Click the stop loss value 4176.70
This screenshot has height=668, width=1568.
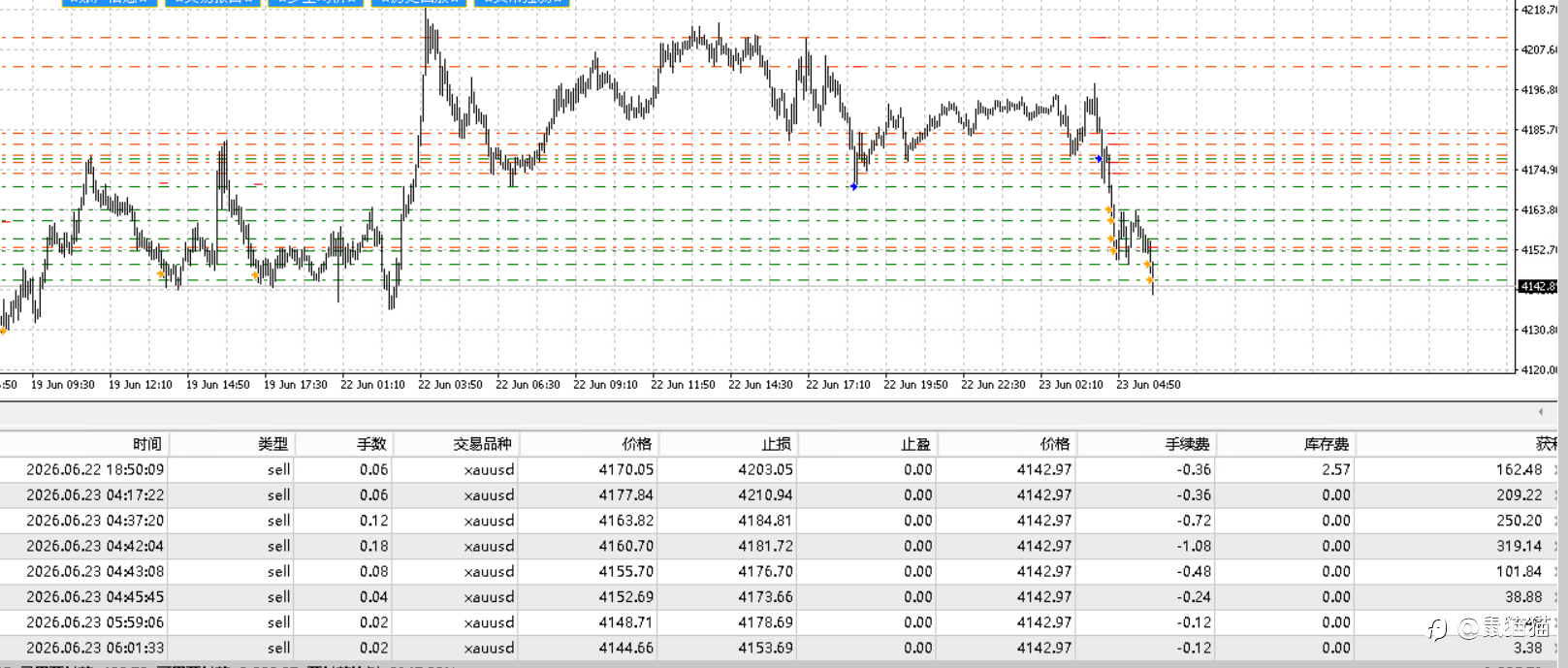click(765, 571)
